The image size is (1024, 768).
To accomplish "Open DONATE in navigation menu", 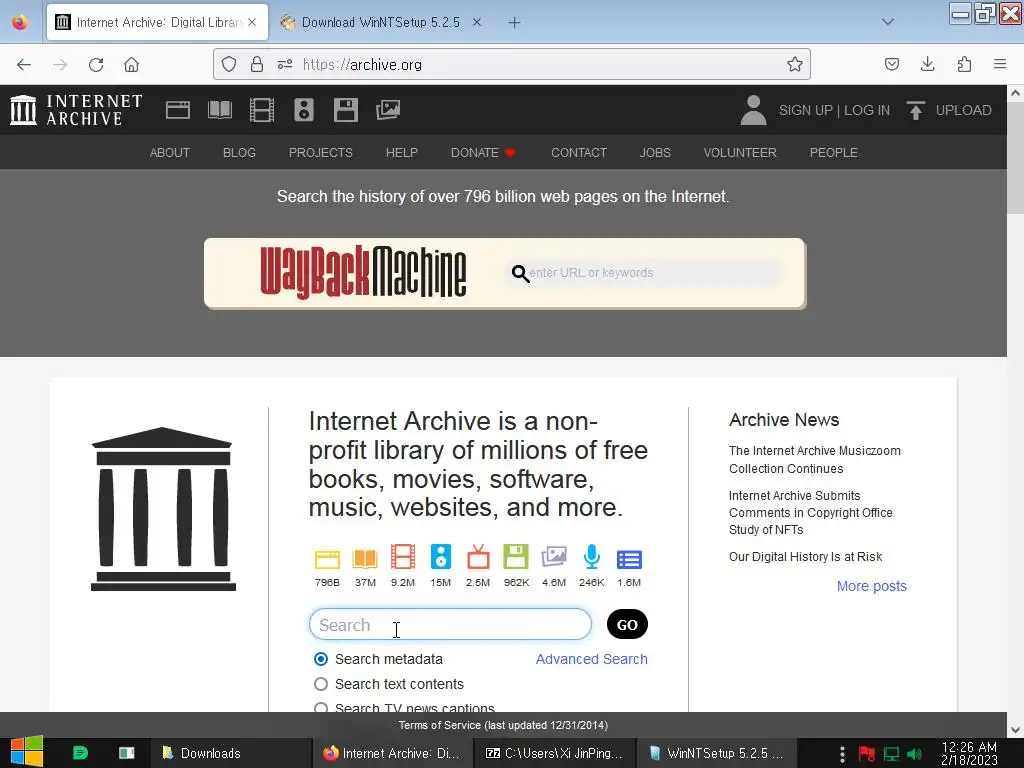I will [483, 153].
